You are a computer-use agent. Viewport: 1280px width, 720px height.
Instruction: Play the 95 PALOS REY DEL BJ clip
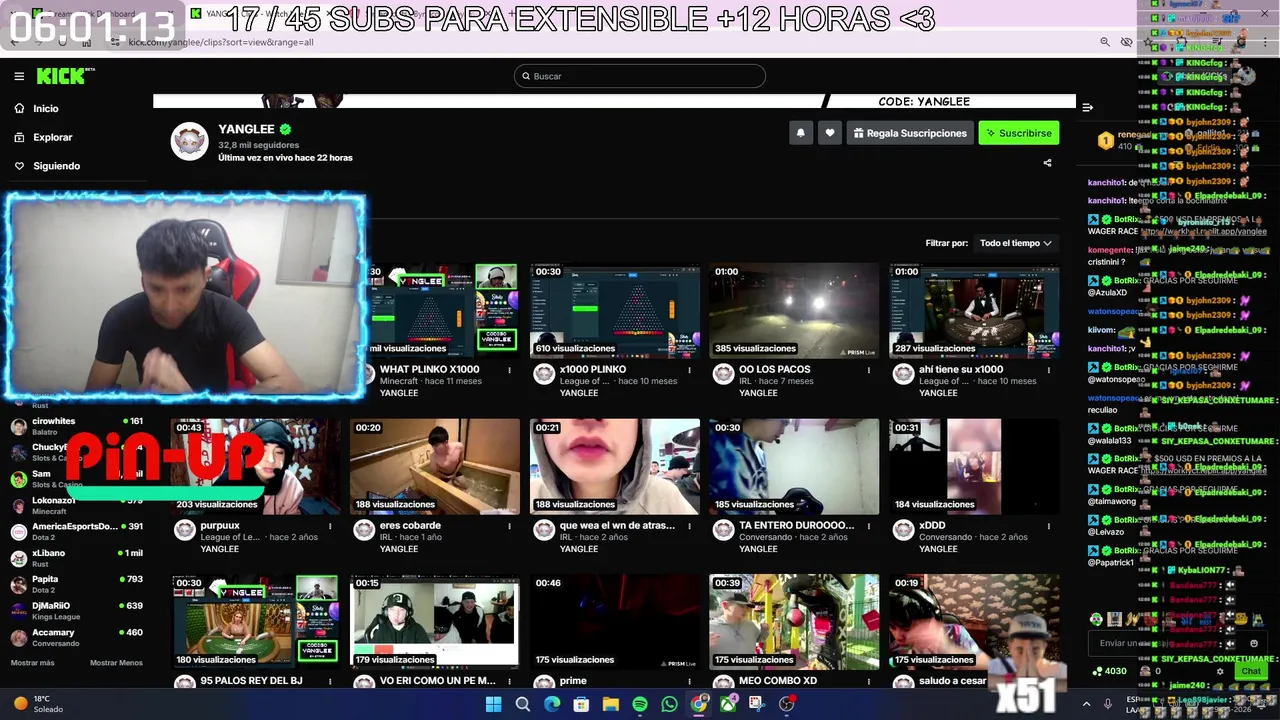[256, 621]
